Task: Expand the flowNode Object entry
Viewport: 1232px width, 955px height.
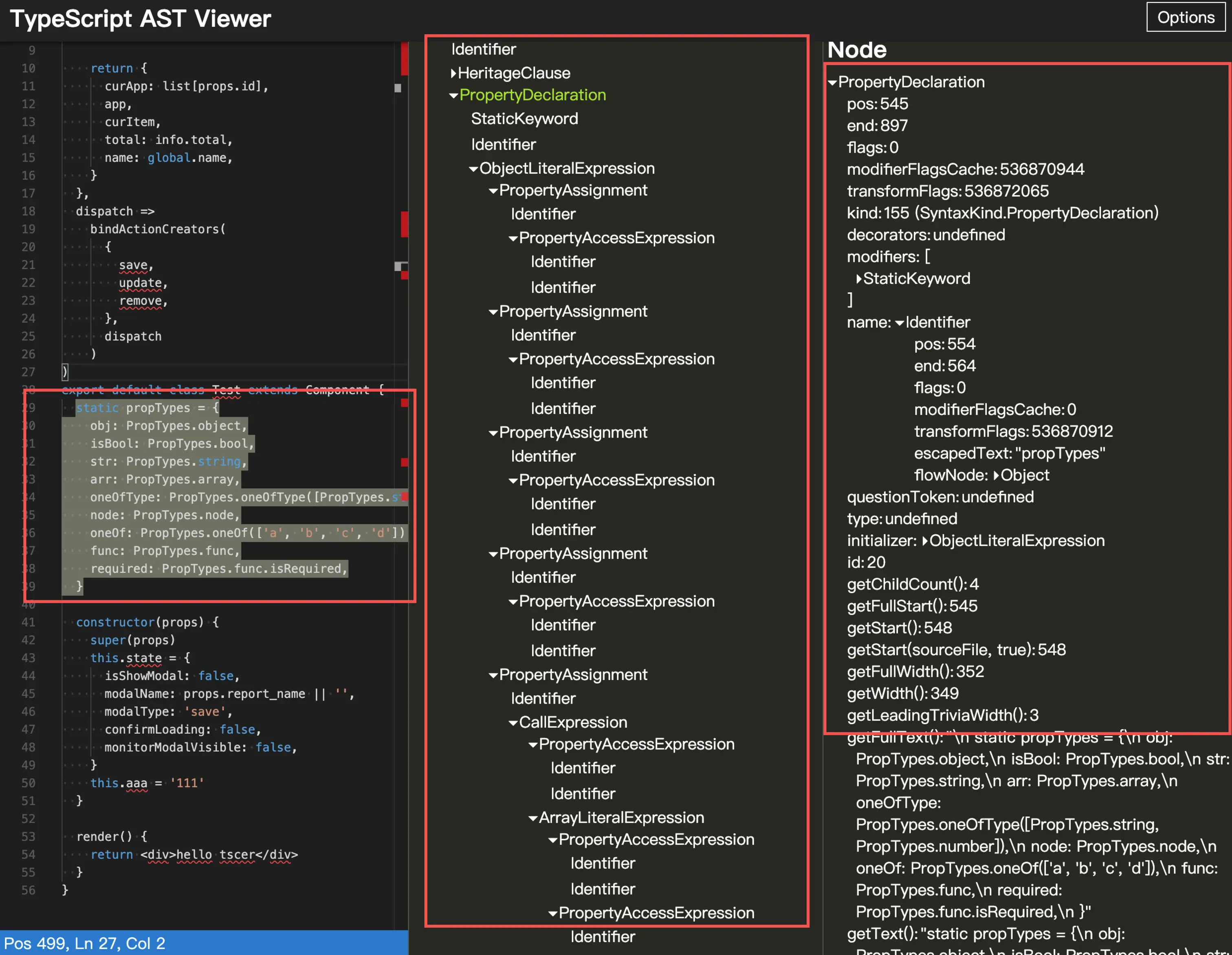Action: pos(996,475)
